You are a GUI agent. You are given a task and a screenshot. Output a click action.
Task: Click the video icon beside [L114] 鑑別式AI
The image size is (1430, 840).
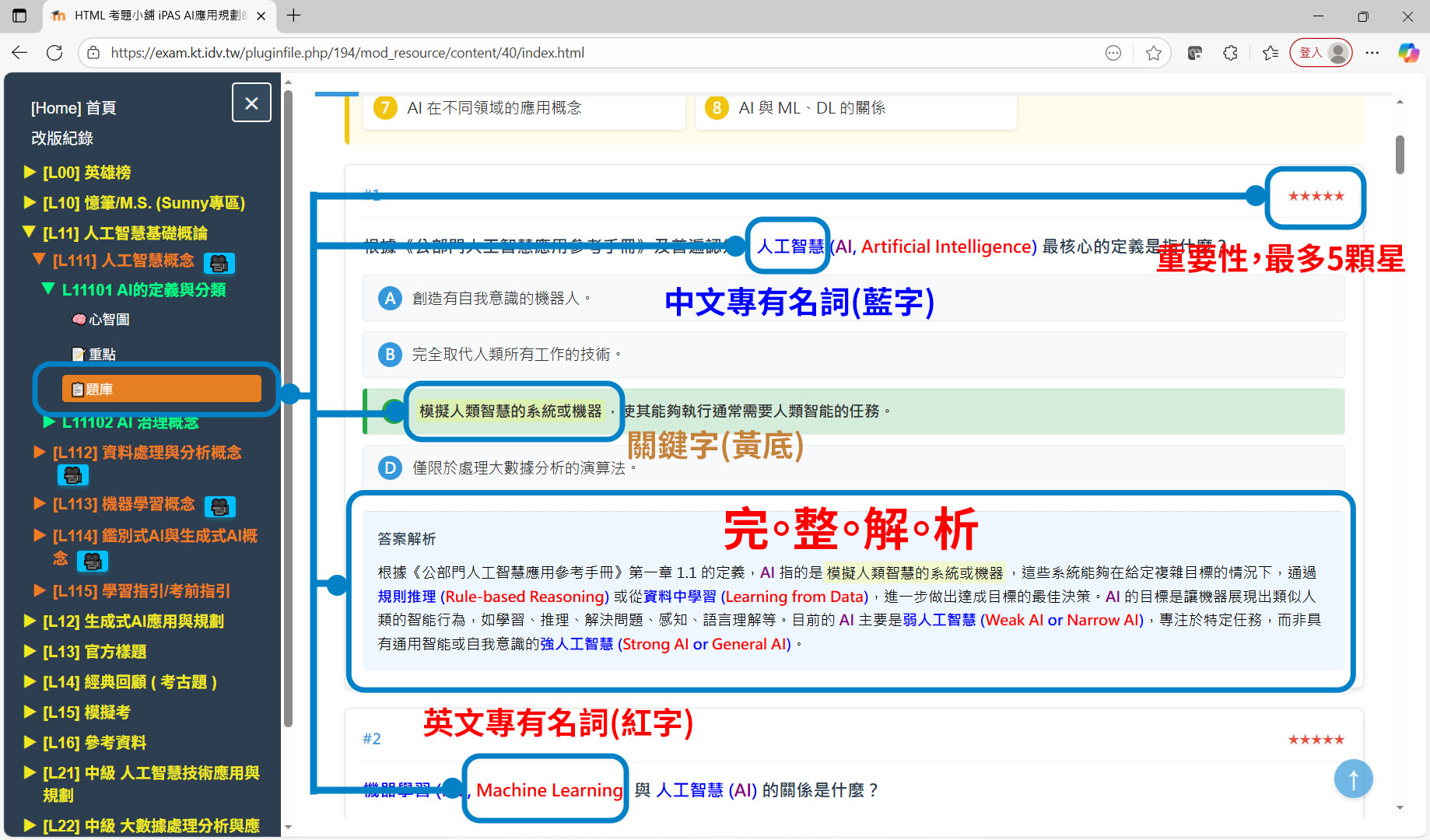coord(93,561)
